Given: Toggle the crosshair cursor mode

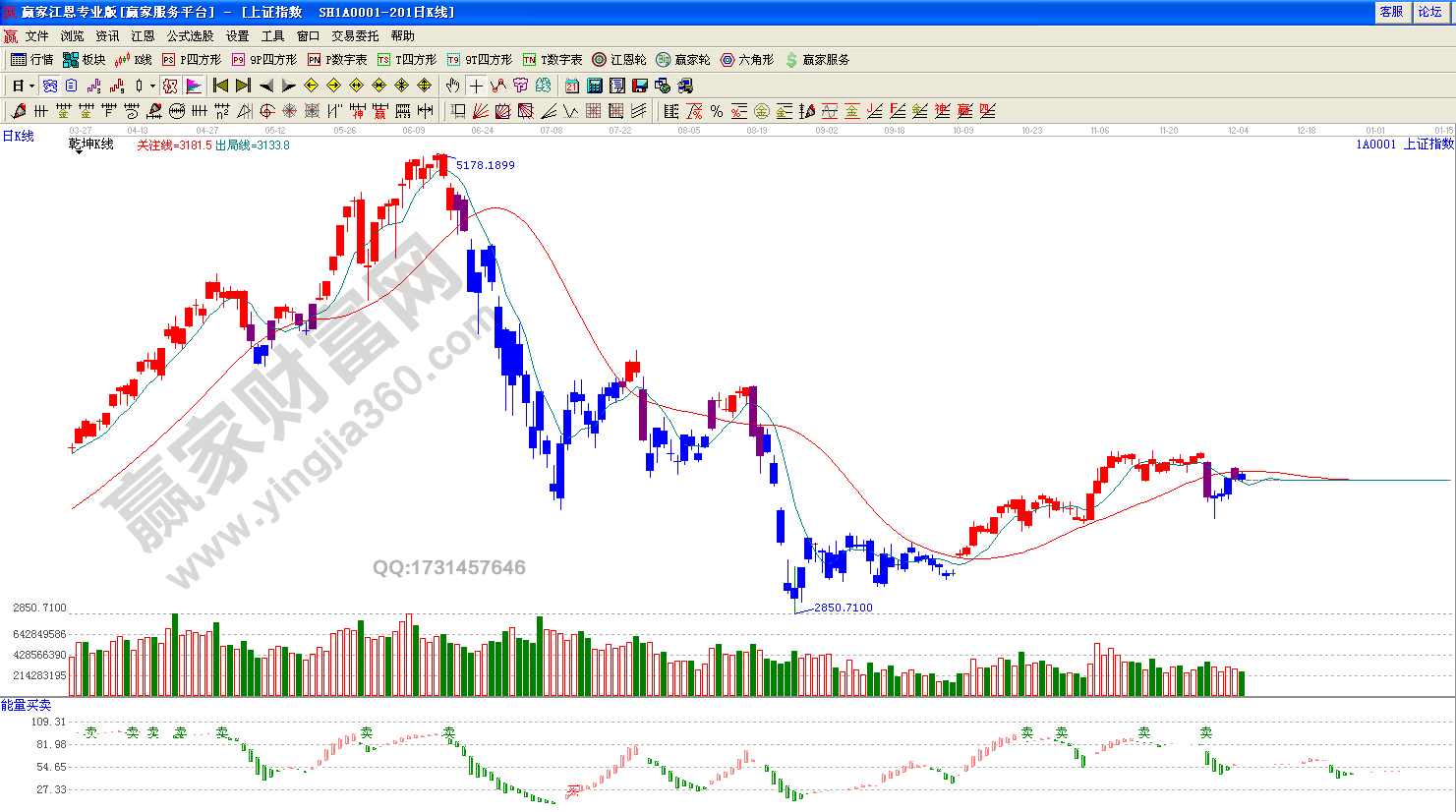Looking at the screenshot, I should pos(476,86).
